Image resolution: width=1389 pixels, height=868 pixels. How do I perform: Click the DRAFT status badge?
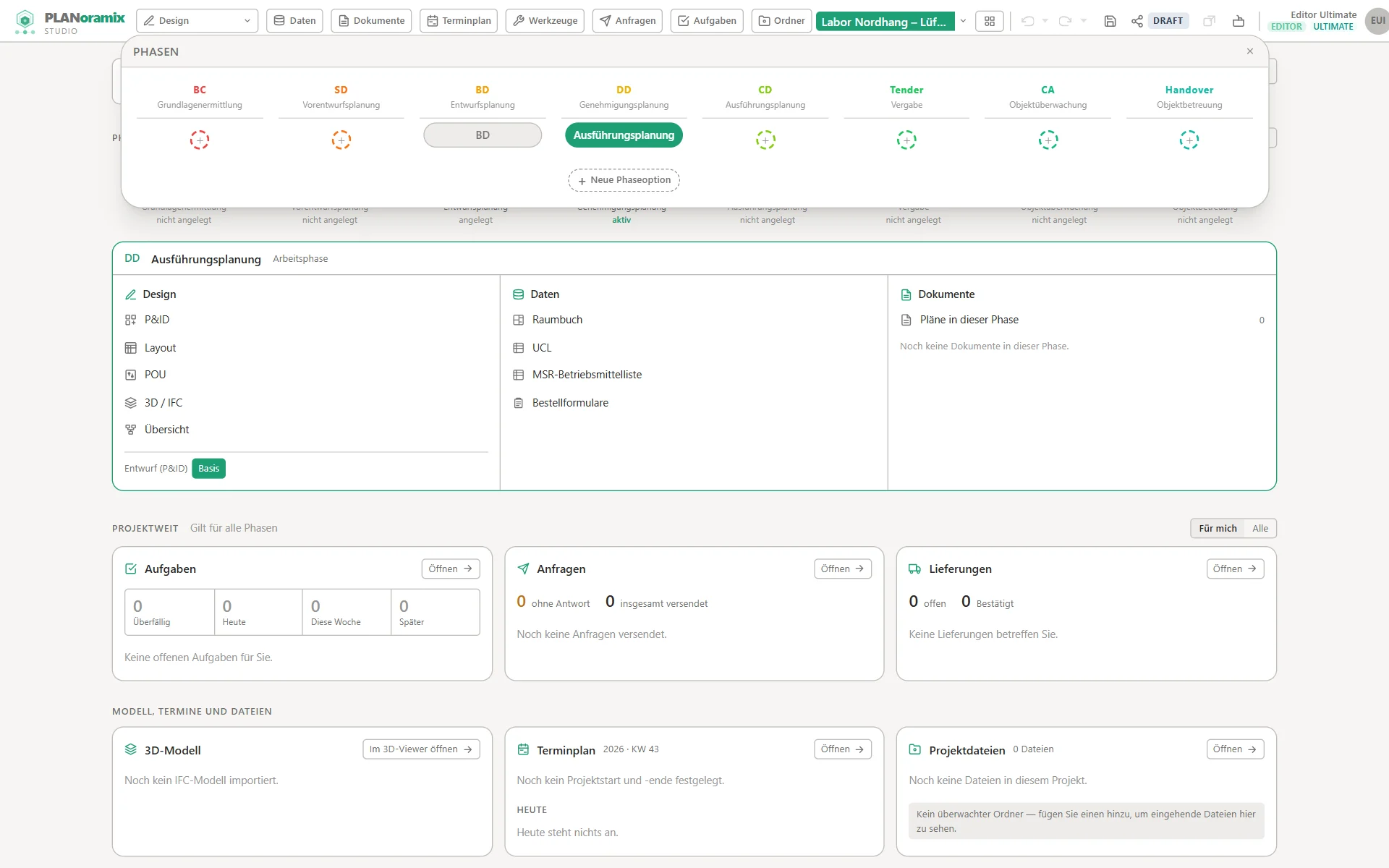coord(1168,21)
